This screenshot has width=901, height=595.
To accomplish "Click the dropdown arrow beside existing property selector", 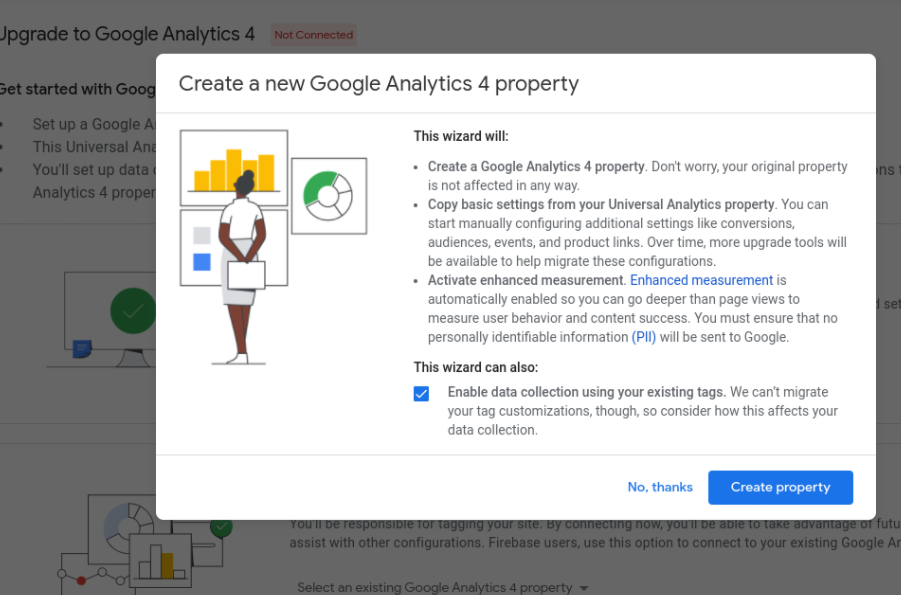I will [584, 588].
